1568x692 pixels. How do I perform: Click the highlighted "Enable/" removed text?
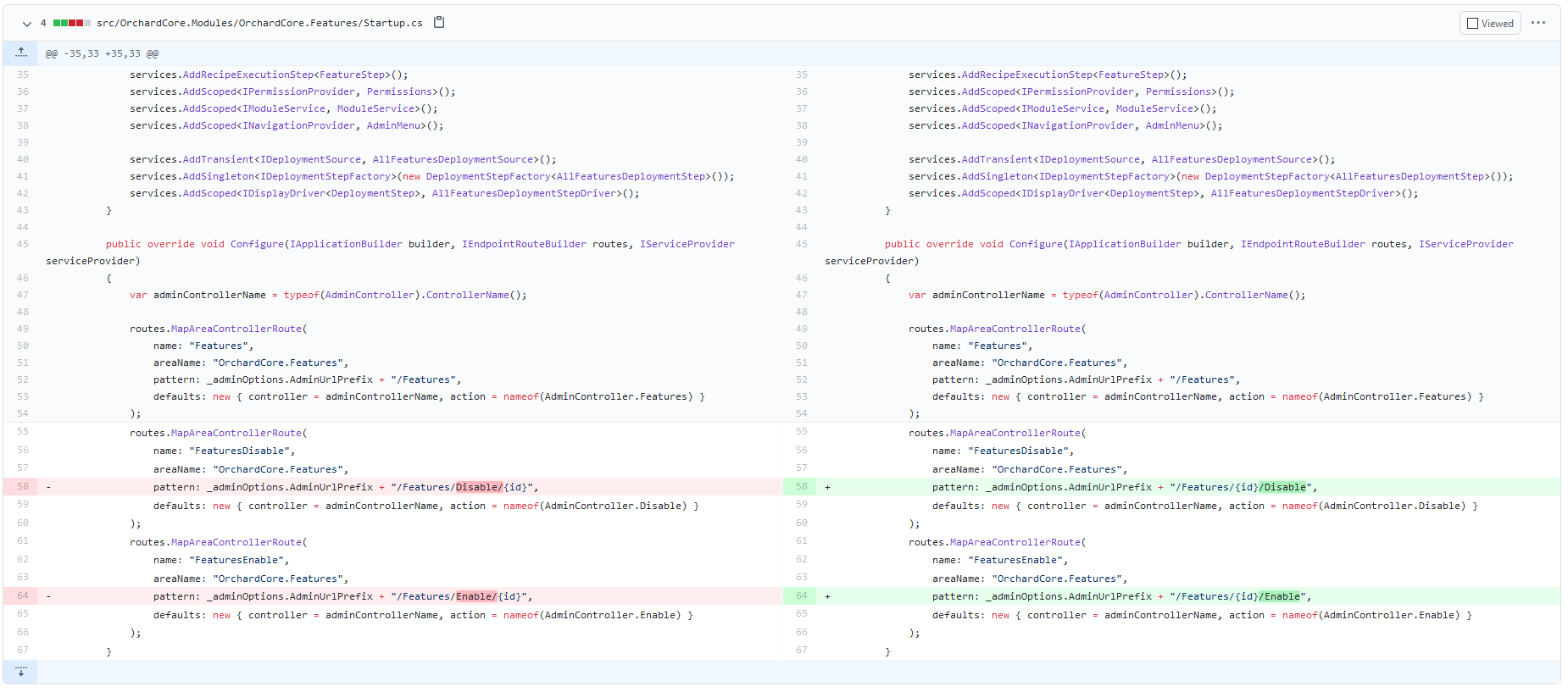tap(476, 596)
